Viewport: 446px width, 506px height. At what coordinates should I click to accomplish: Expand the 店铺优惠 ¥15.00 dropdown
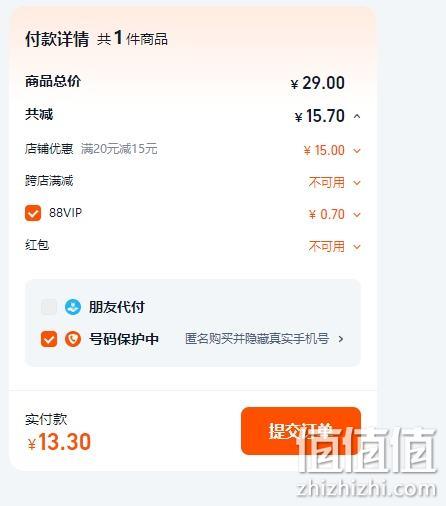click(x=357, y=151)
